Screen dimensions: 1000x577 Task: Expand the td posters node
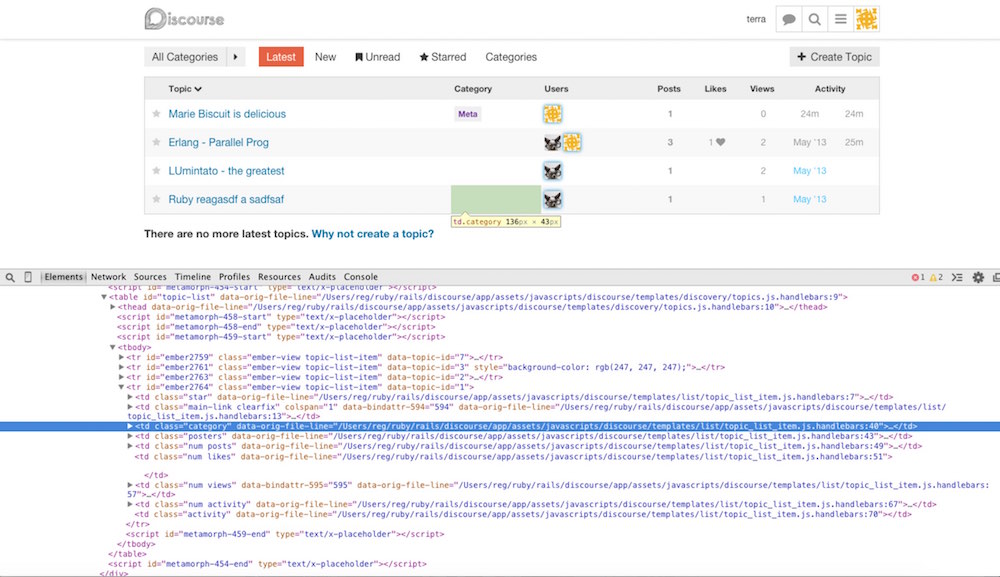pyautogui.click(x=130, y=437)
